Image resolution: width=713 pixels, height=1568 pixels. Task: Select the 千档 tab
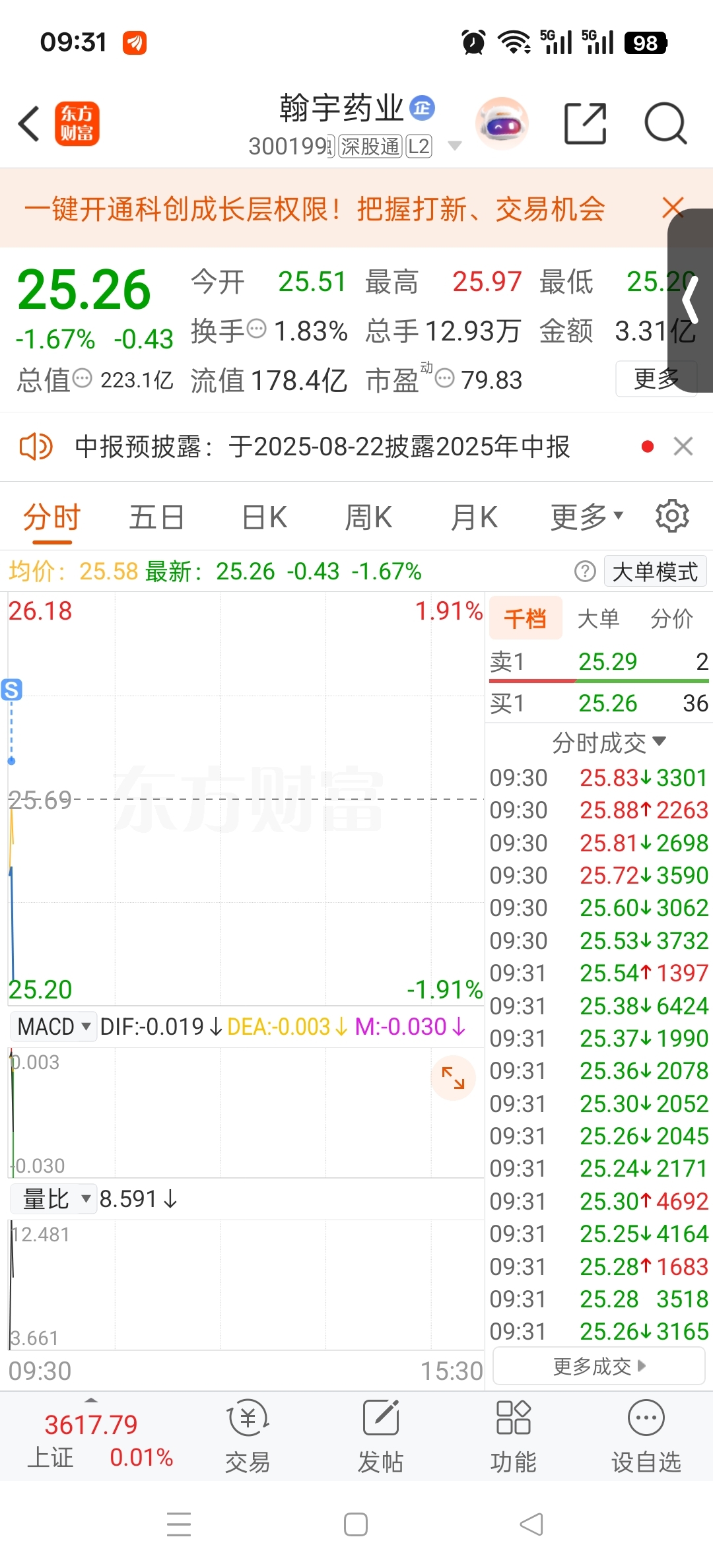coord(526,618)
